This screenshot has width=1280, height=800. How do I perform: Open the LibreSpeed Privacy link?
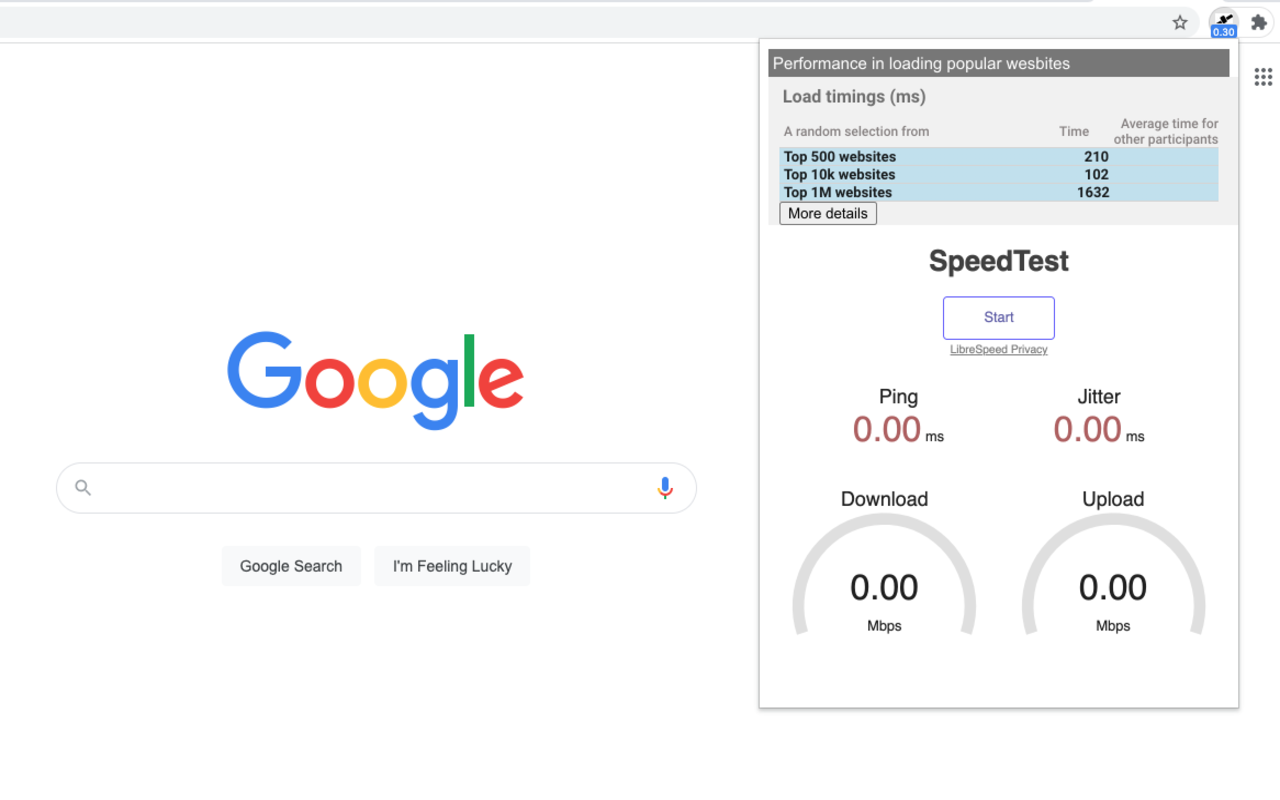[998, 349]
